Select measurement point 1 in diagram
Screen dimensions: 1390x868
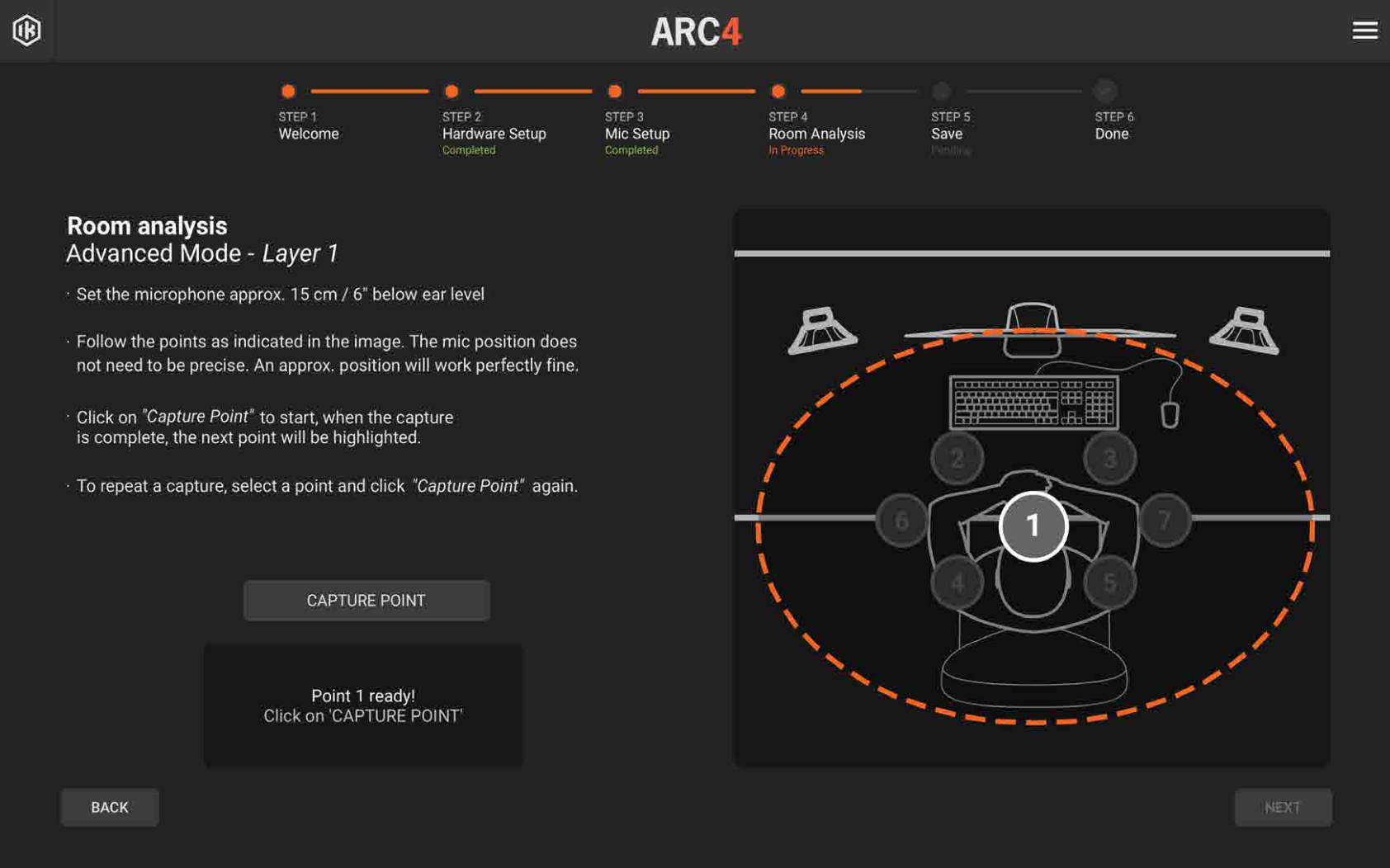[x=1033, y=526]
